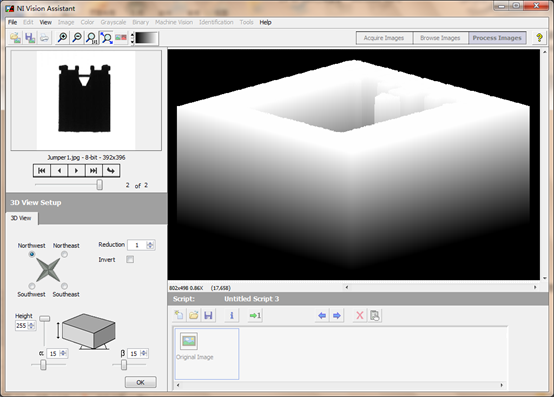This screenshot has height=397, width=554.
Task: Increment the Reduction value stepper
Action: (150, 243)
